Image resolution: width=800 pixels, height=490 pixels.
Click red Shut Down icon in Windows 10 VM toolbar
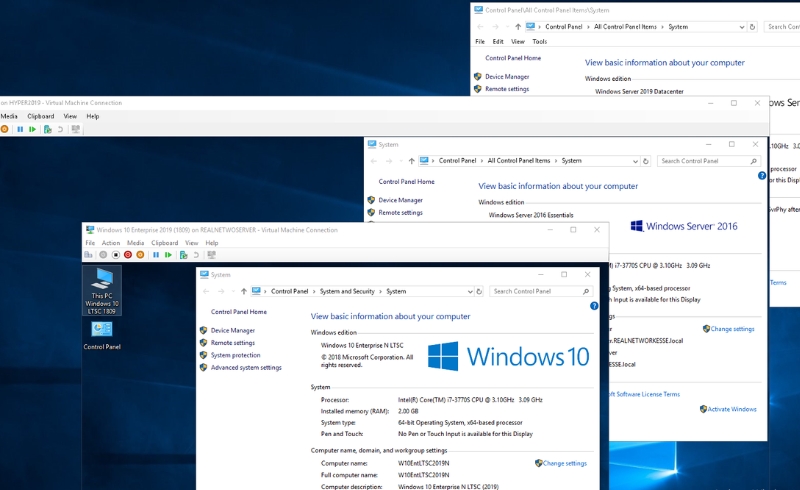128,255
